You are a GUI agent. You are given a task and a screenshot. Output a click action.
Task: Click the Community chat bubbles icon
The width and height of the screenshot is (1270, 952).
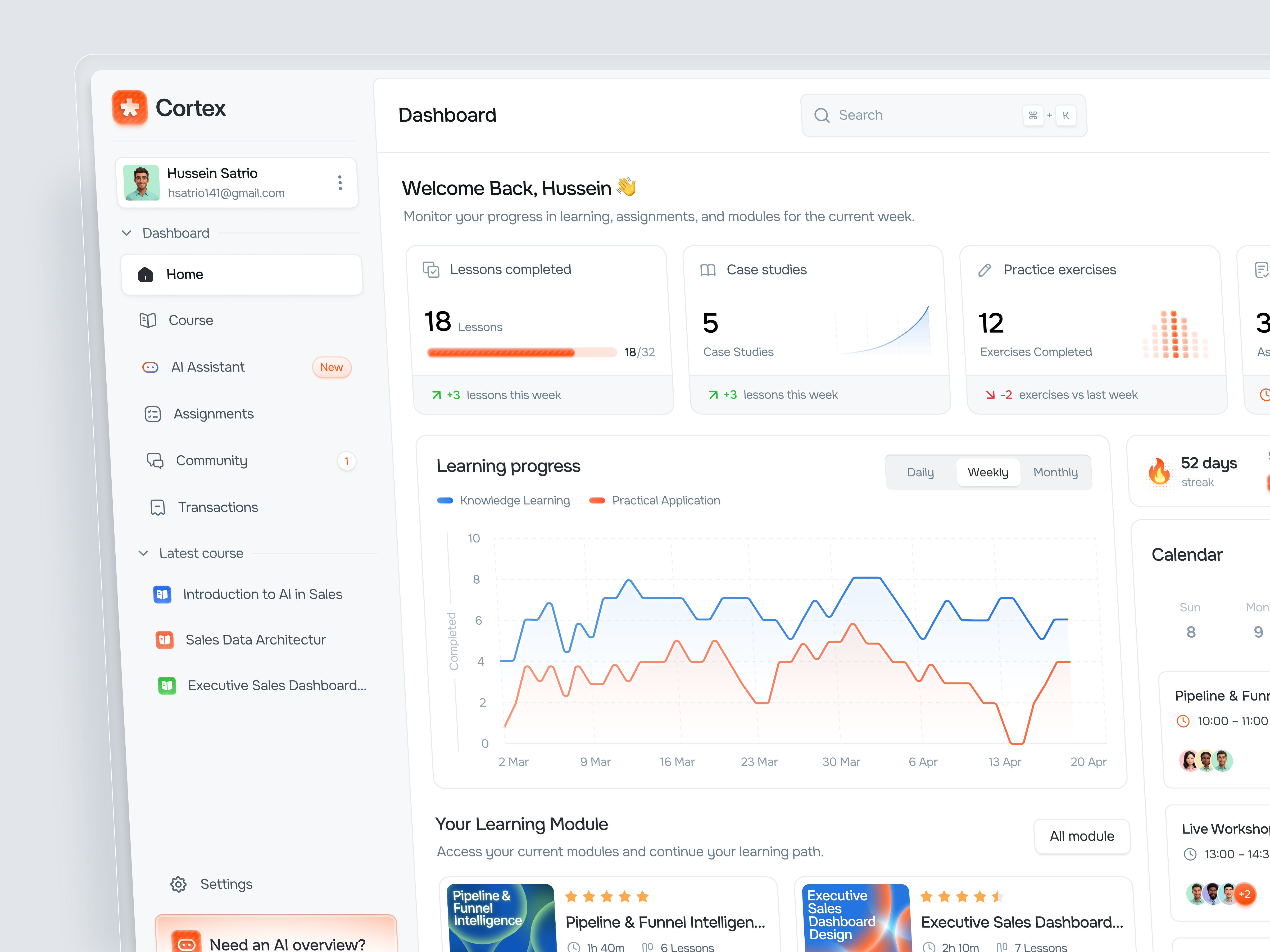pyautogui.click(x=155, y=460)
